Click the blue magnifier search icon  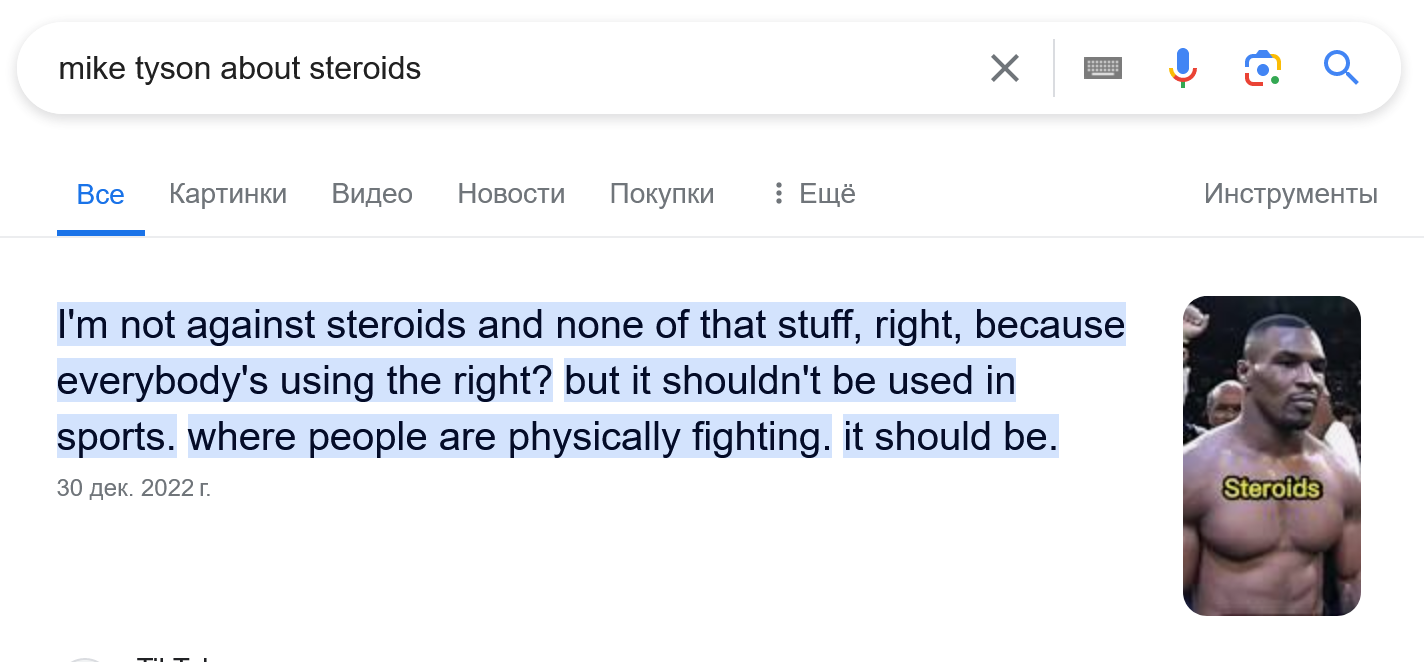pyautogui.click(x=1341, y=68)
